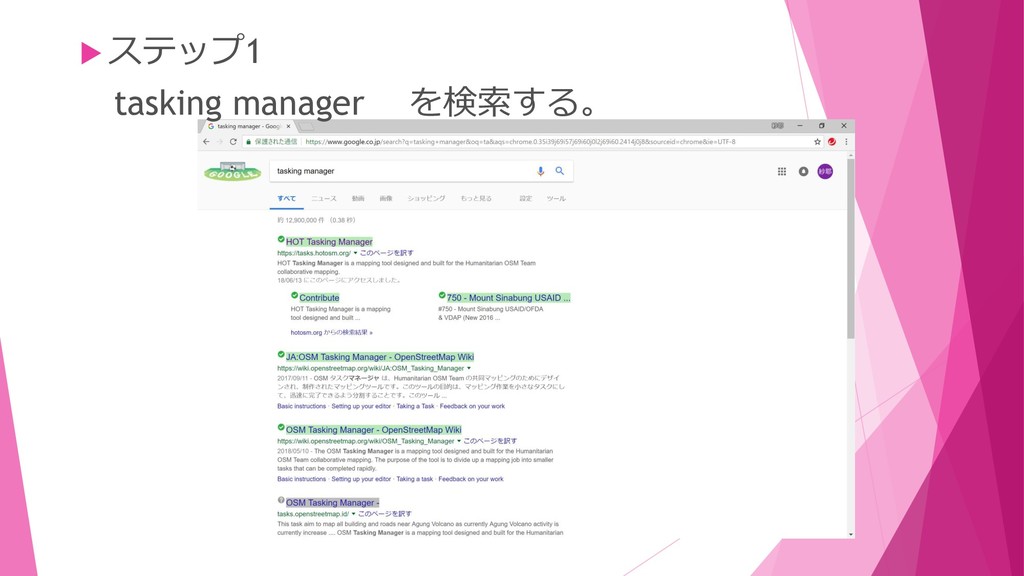Open last OSM Tasking Manager result title
The image size is (1024, 576).
pos(332,503)
